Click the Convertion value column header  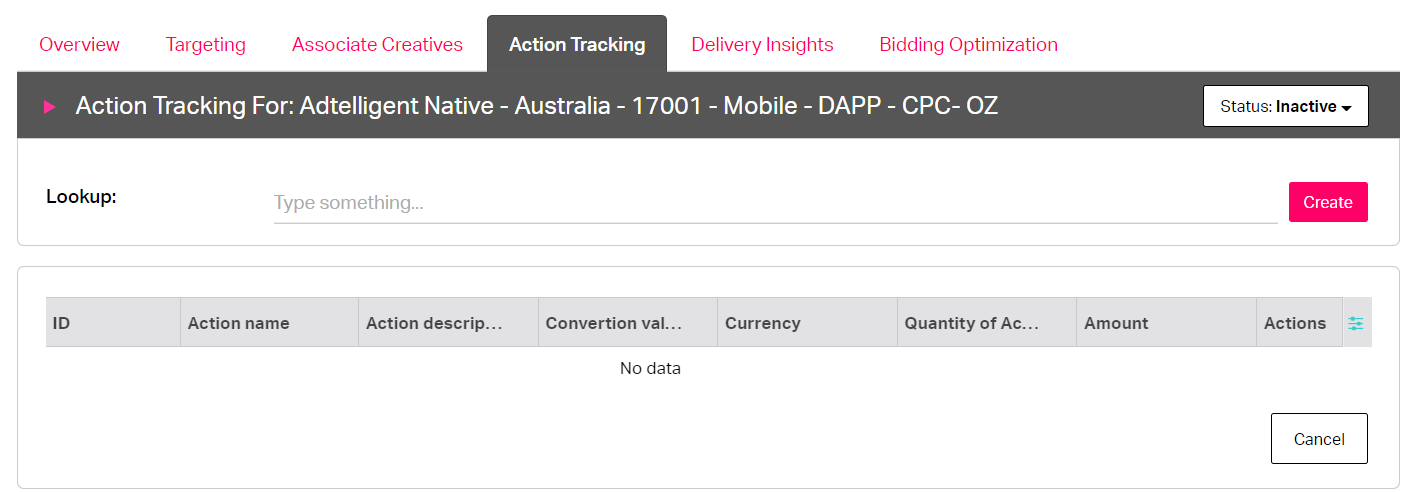pos(628,323)
